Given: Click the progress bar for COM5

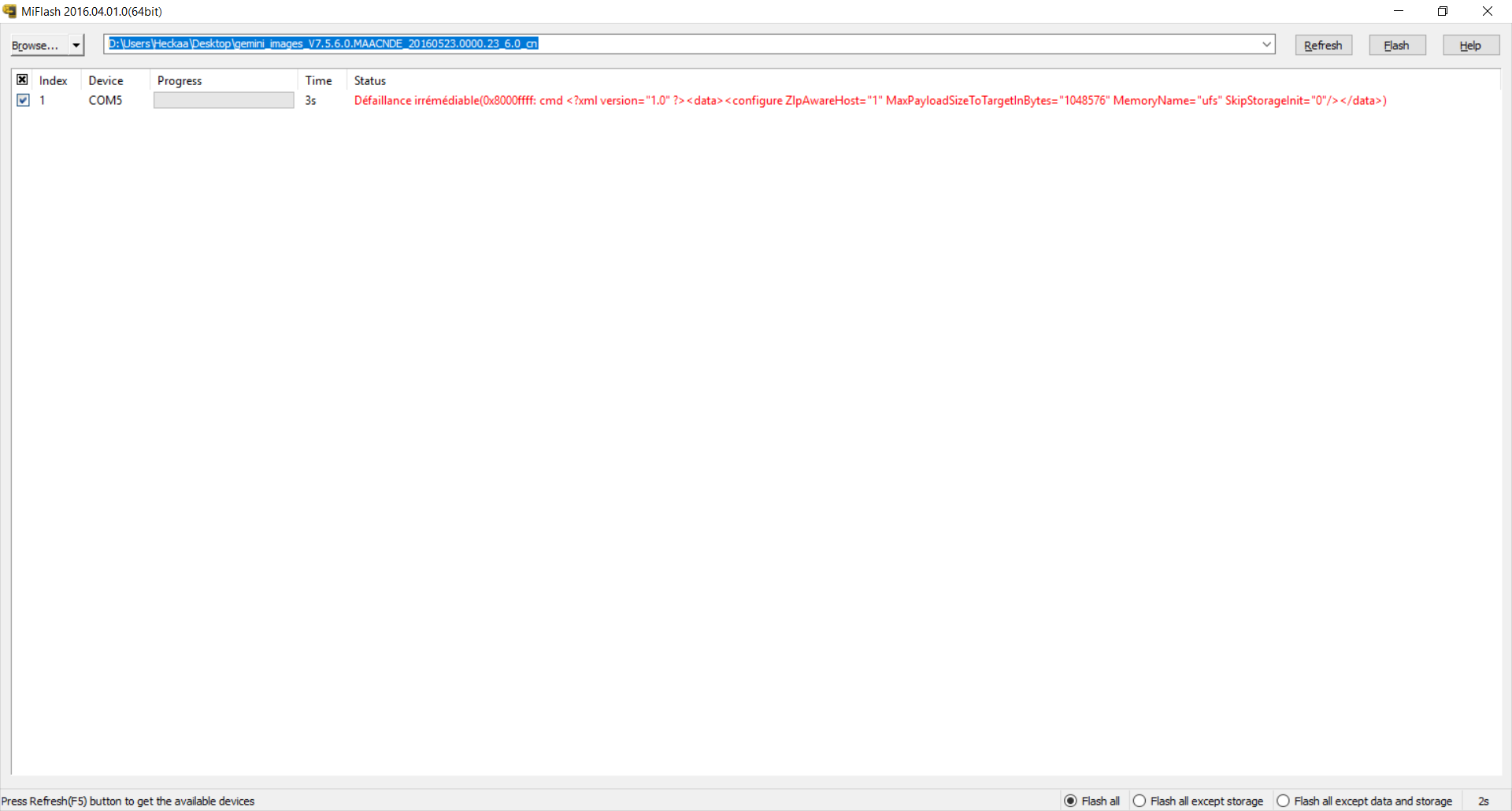Looking at the screenshot, I should click(224, 100).
